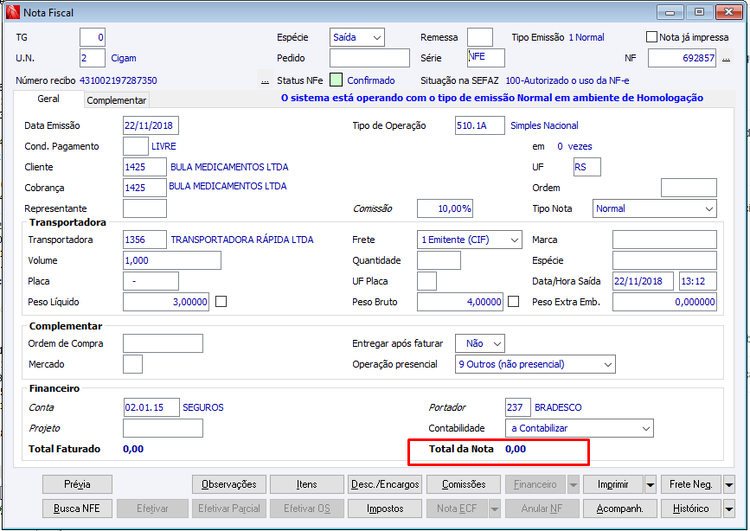Open the Observações button
This screenshot has height=531, width=750.
click(229, 485)
